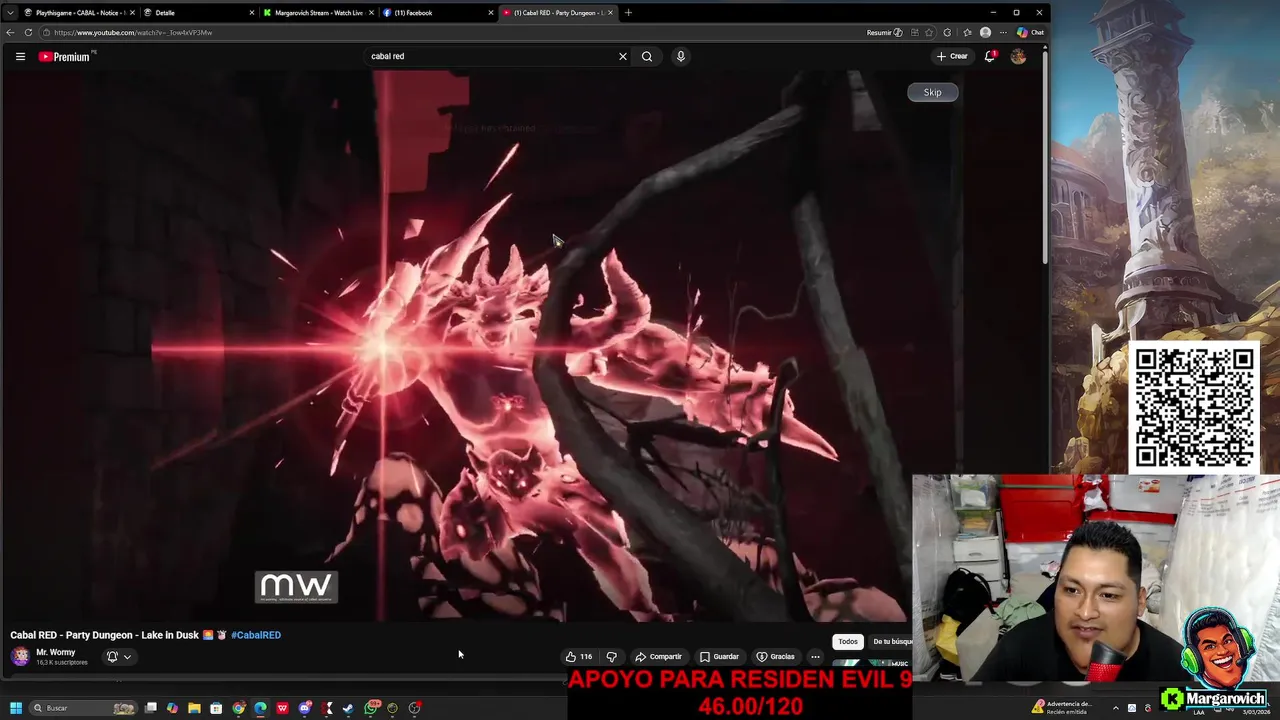The width and height of the screenshot is (1280, 720).
Task: Open Mr. Wormy channel avatar
Action: tap(20, 656)
